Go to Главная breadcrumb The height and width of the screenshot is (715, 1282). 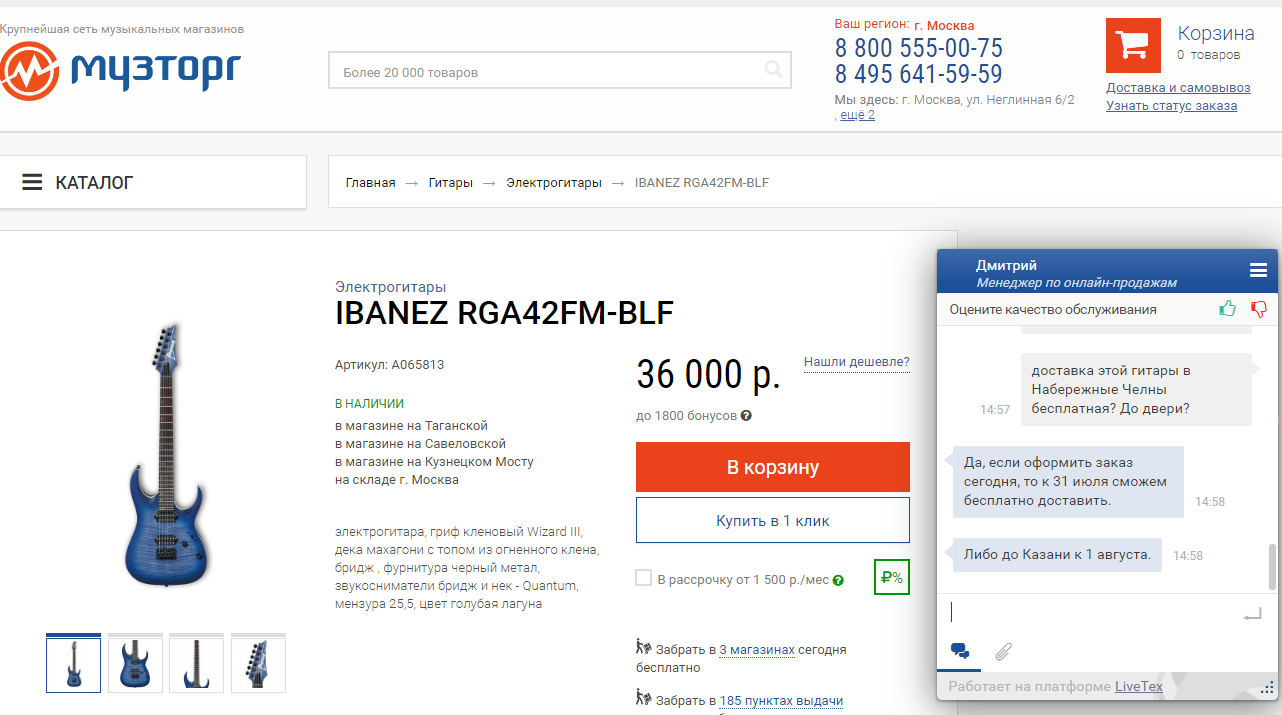370,183
